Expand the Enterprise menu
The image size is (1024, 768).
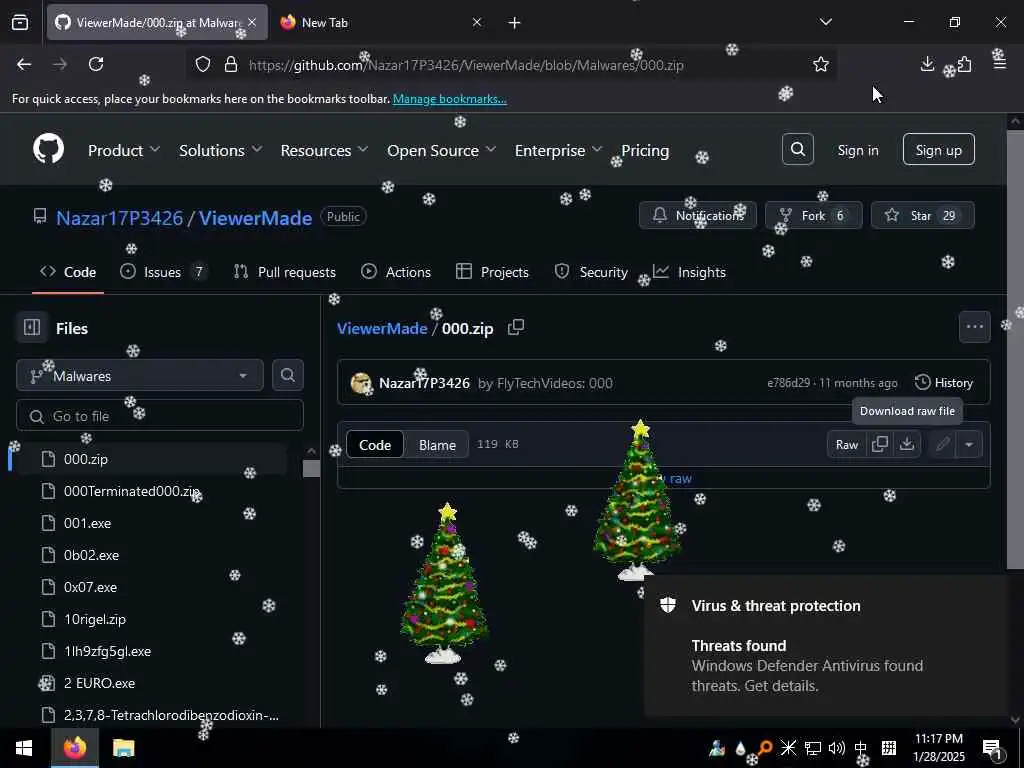click(558, 150)
